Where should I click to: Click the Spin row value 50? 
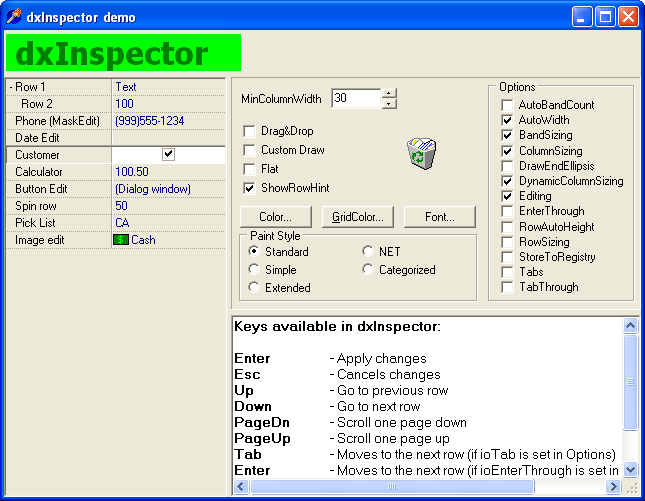point(121,206)
